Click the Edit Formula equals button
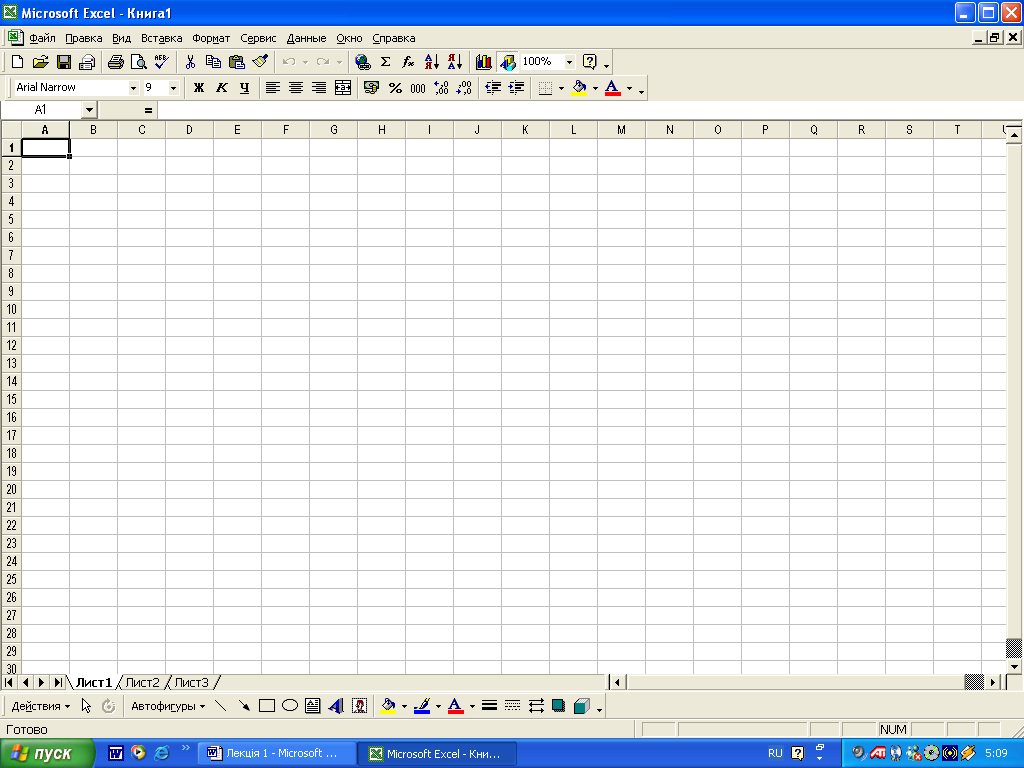This screenshot has width=1024, height=768. [148, 110]
